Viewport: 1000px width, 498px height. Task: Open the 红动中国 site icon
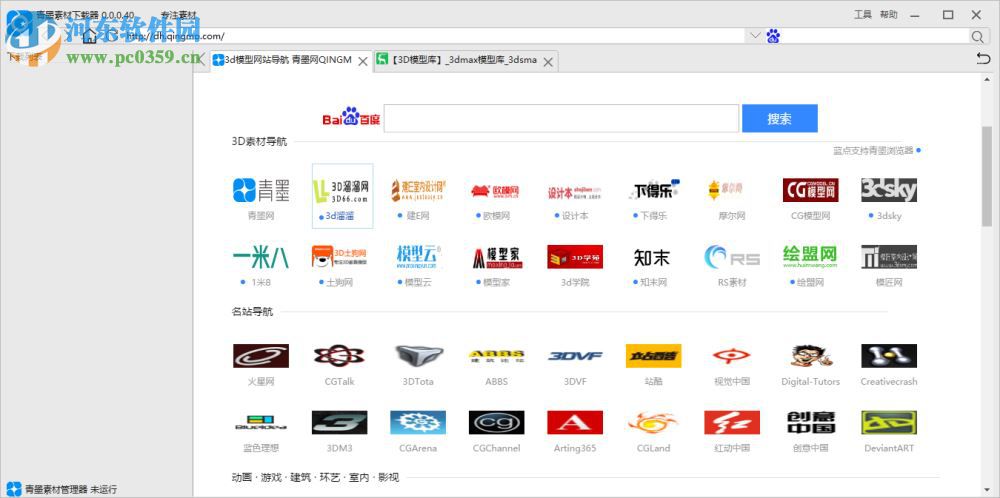pyautogui.click(x=732, y=422)
